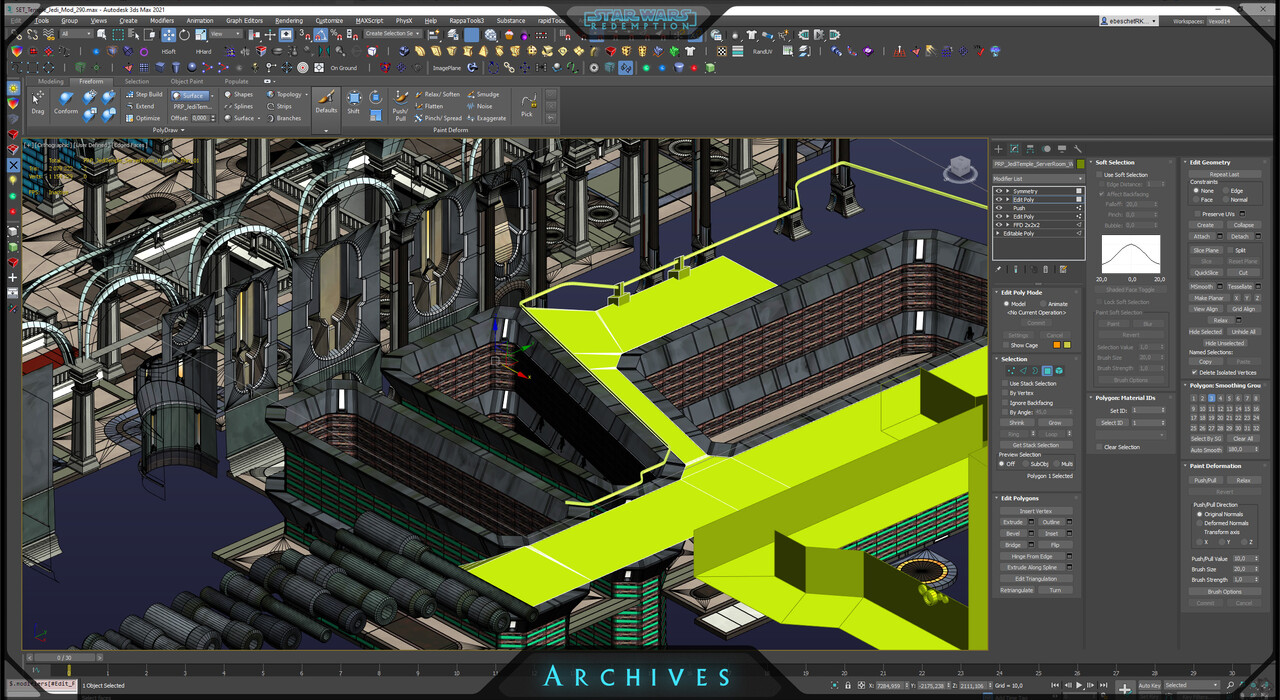
Task: Open the Modify command panel tab
Action: 1014,148
